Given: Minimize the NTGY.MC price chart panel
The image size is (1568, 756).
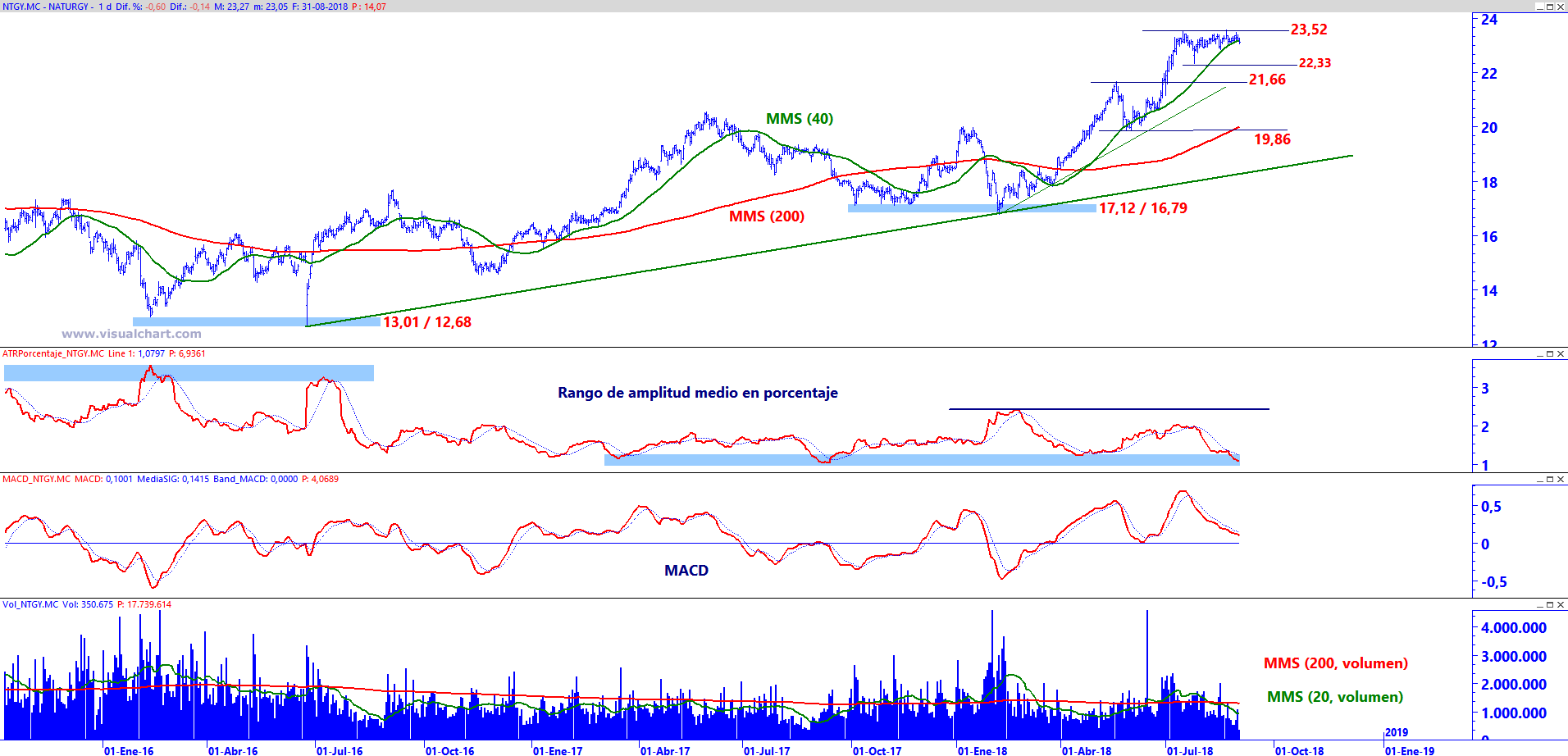Looking at the screenshot, I should (1539, 7).
